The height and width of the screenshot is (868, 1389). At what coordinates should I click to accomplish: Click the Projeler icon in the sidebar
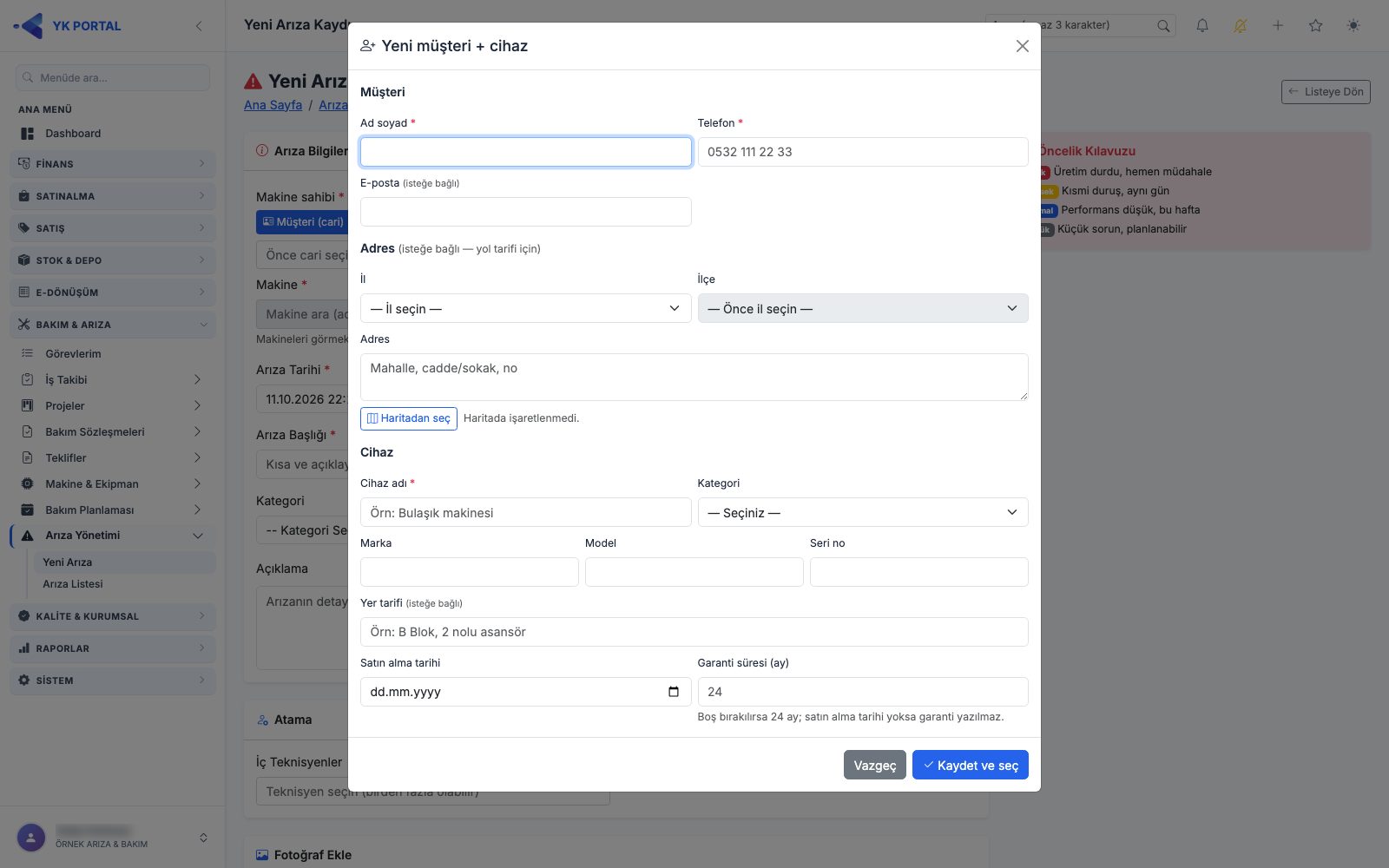(27, 406)
